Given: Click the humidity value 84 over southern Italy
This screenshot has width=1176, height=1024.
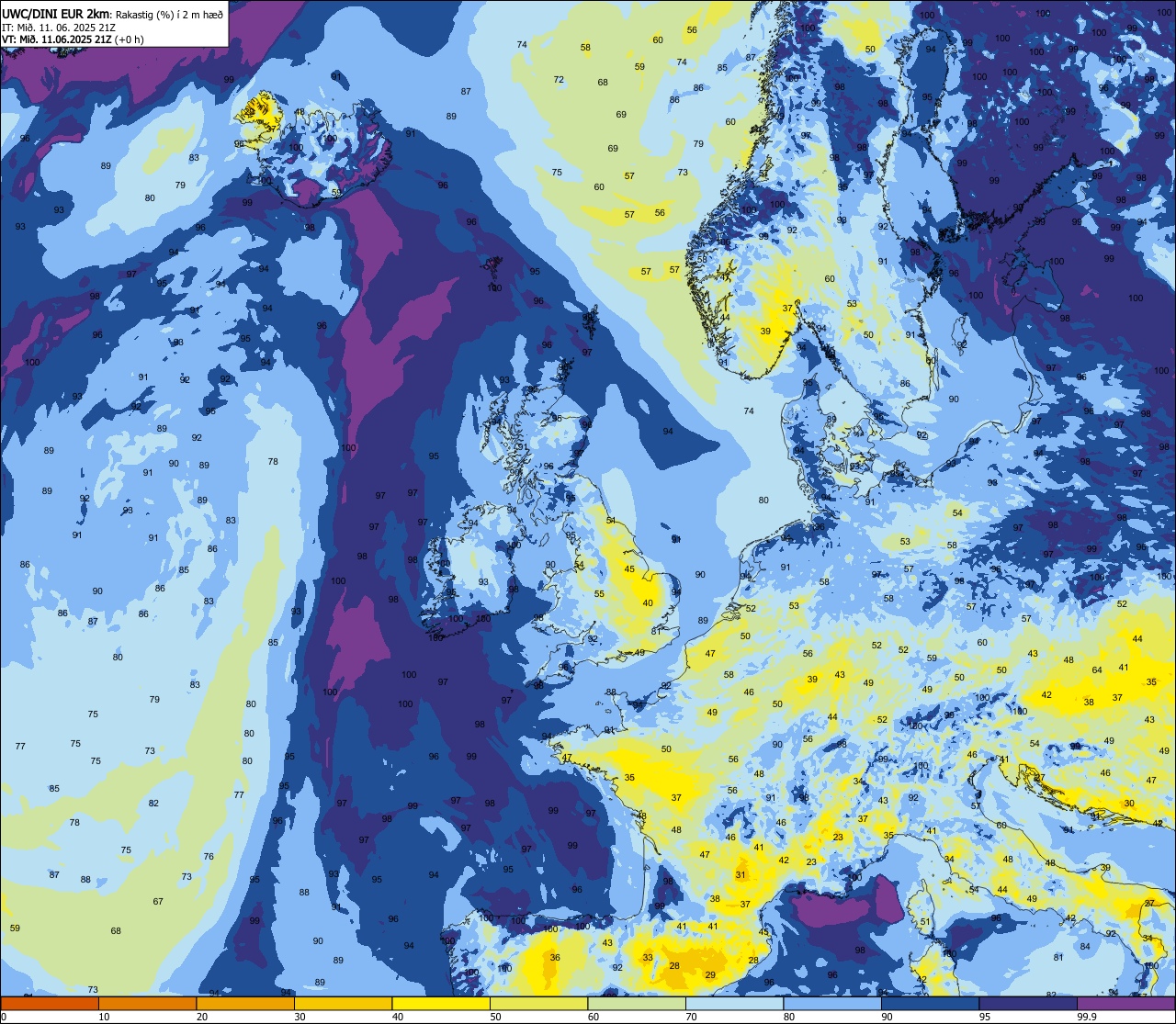Looking at the screenshot, I should pyautogui.click(x=1085, y=947).
